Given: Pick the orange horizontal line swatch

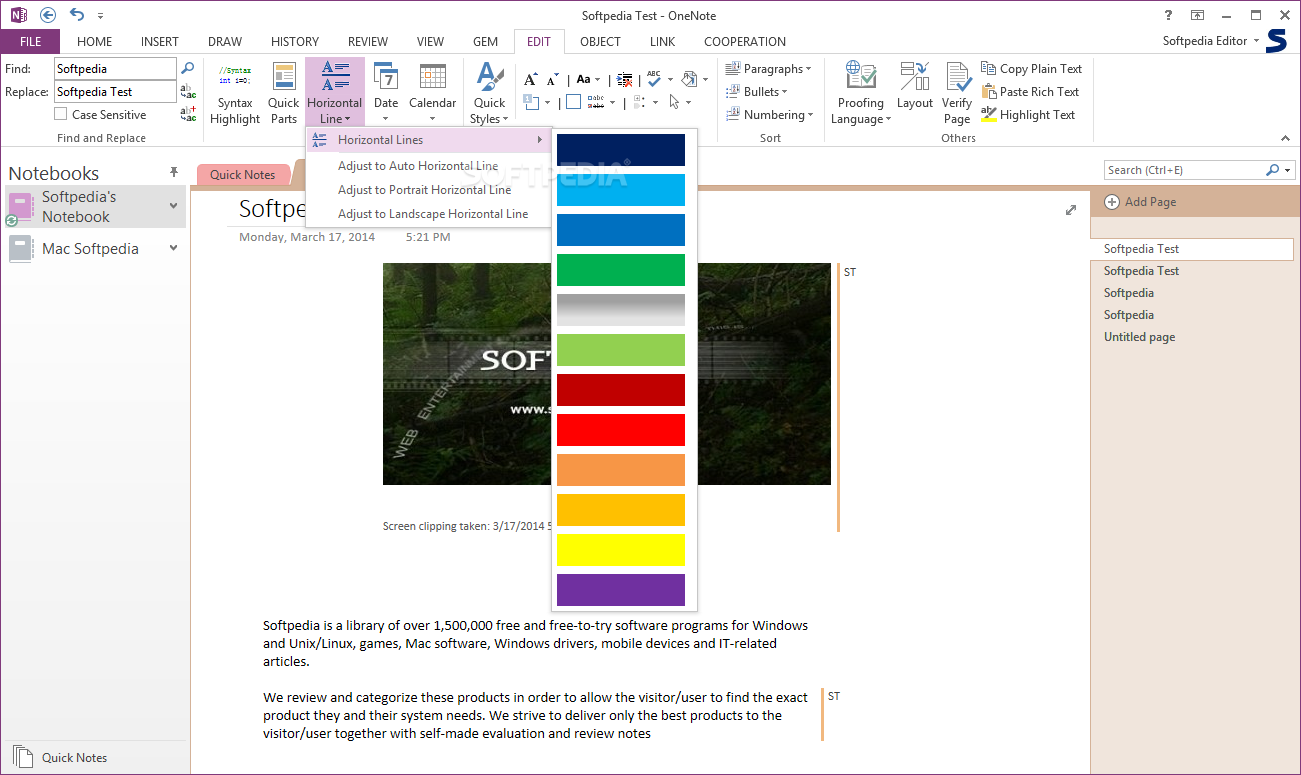Looking at the screenshot, I should click(x=621, y=470).
